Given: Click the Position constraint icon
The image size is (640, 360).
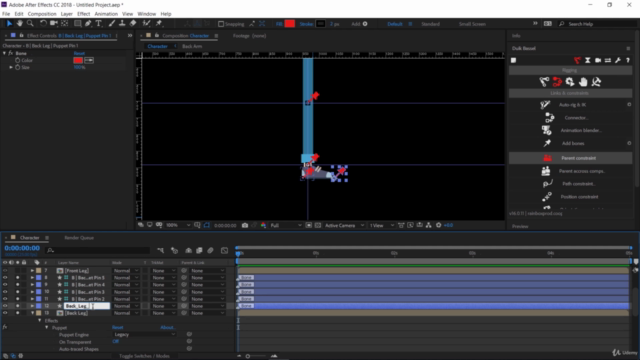Looking at the screenshot, I should pos(547,197).
